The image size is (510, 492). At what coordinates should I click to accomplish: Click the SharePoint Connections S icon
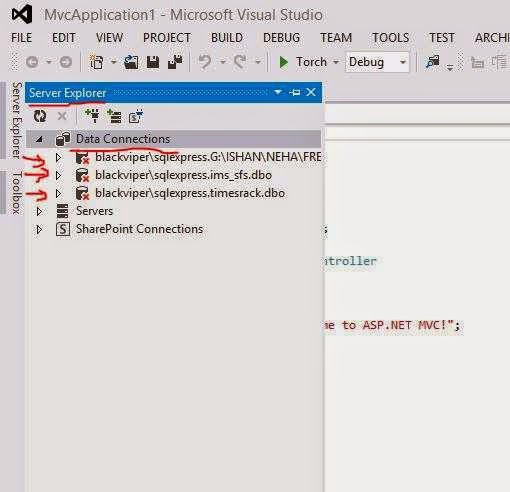[x=63, y=229]
